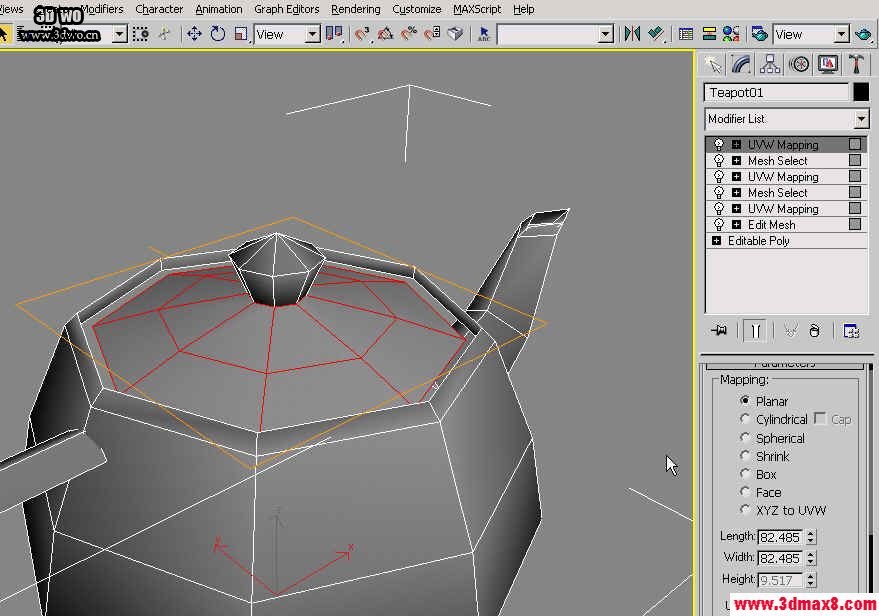Open the selection filter dropdown arrow

[119, 35]
